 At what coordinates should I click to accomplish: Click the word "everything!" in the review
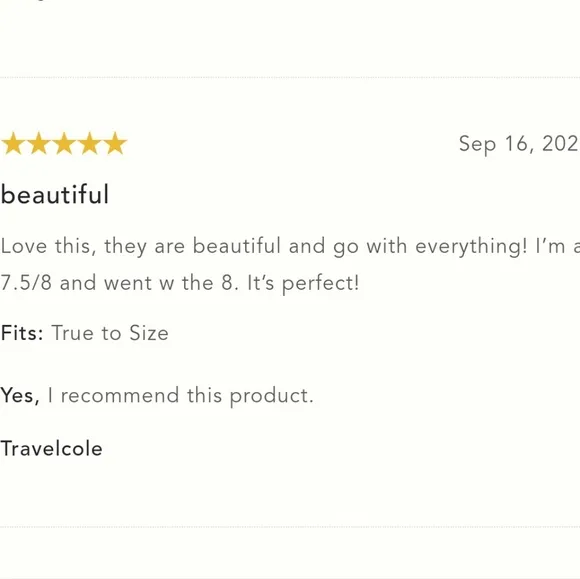pos(471,247)
